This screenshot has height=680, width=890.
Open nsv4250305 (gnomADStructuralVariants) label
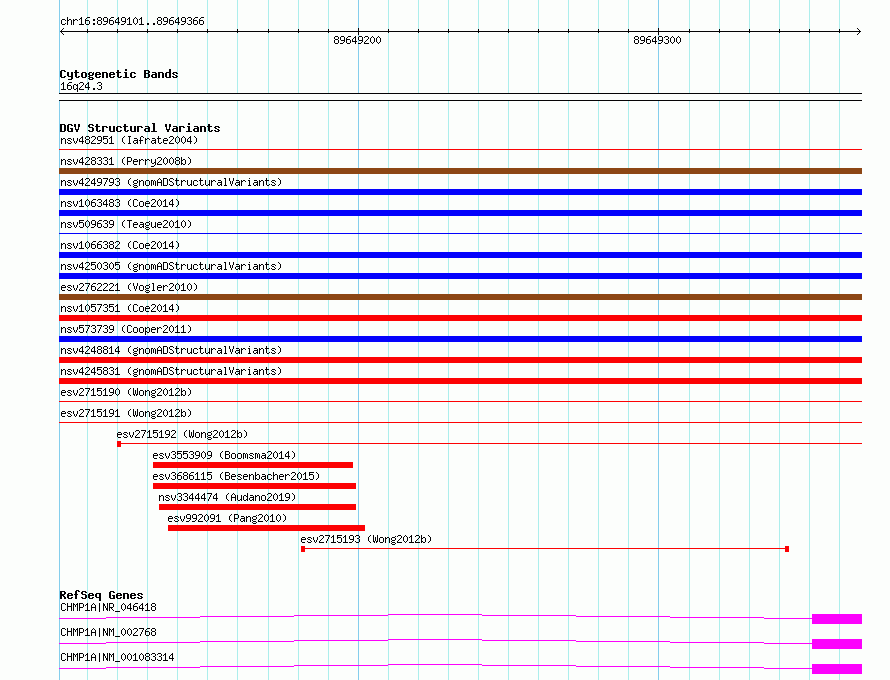click(x=171, y=266)
